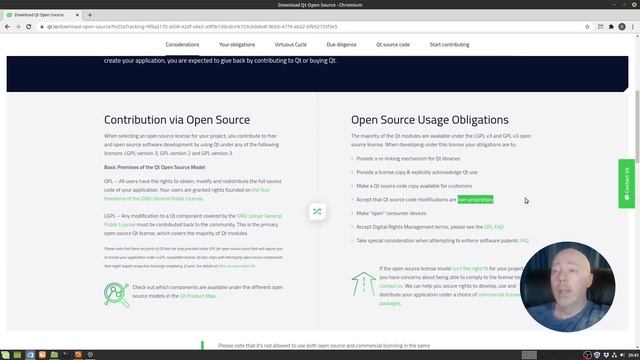This screenshot has width=640, height=360.
Task: Close the Download Qt Open Source tab
Action: coord(77,15)
